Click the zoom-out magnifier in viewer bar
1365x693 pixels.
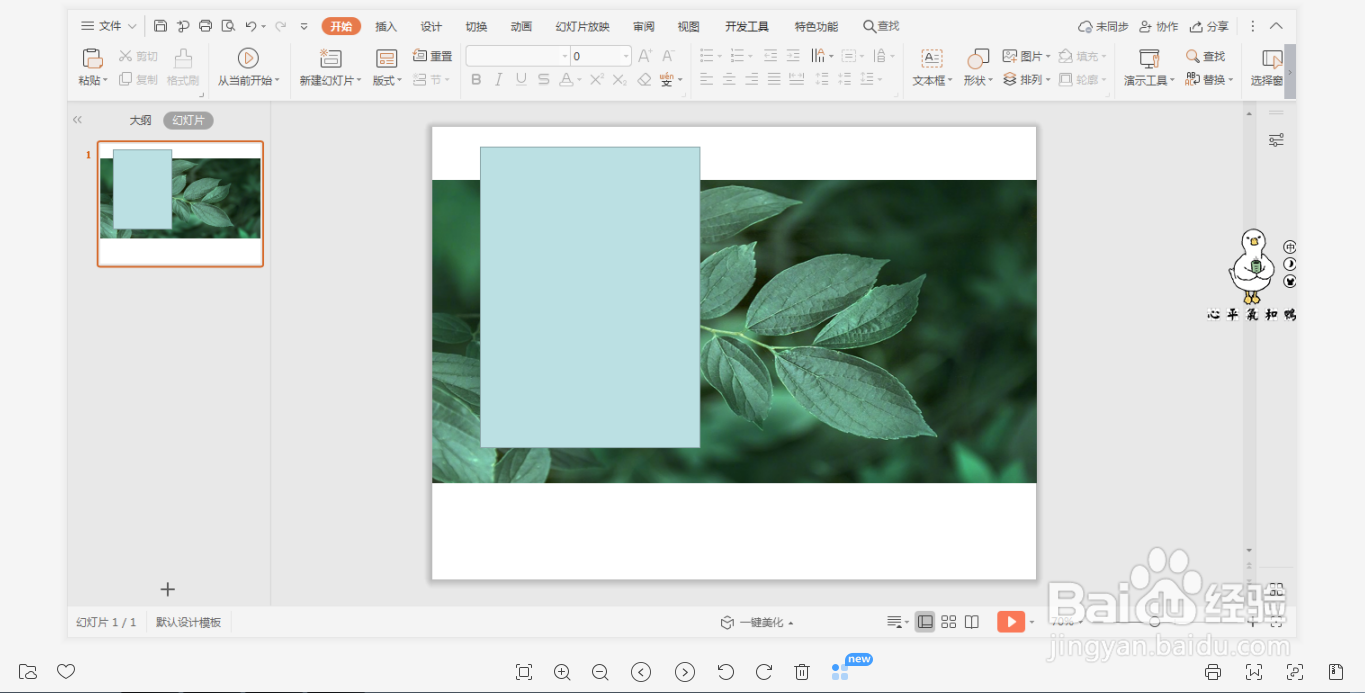coord(600,672)
